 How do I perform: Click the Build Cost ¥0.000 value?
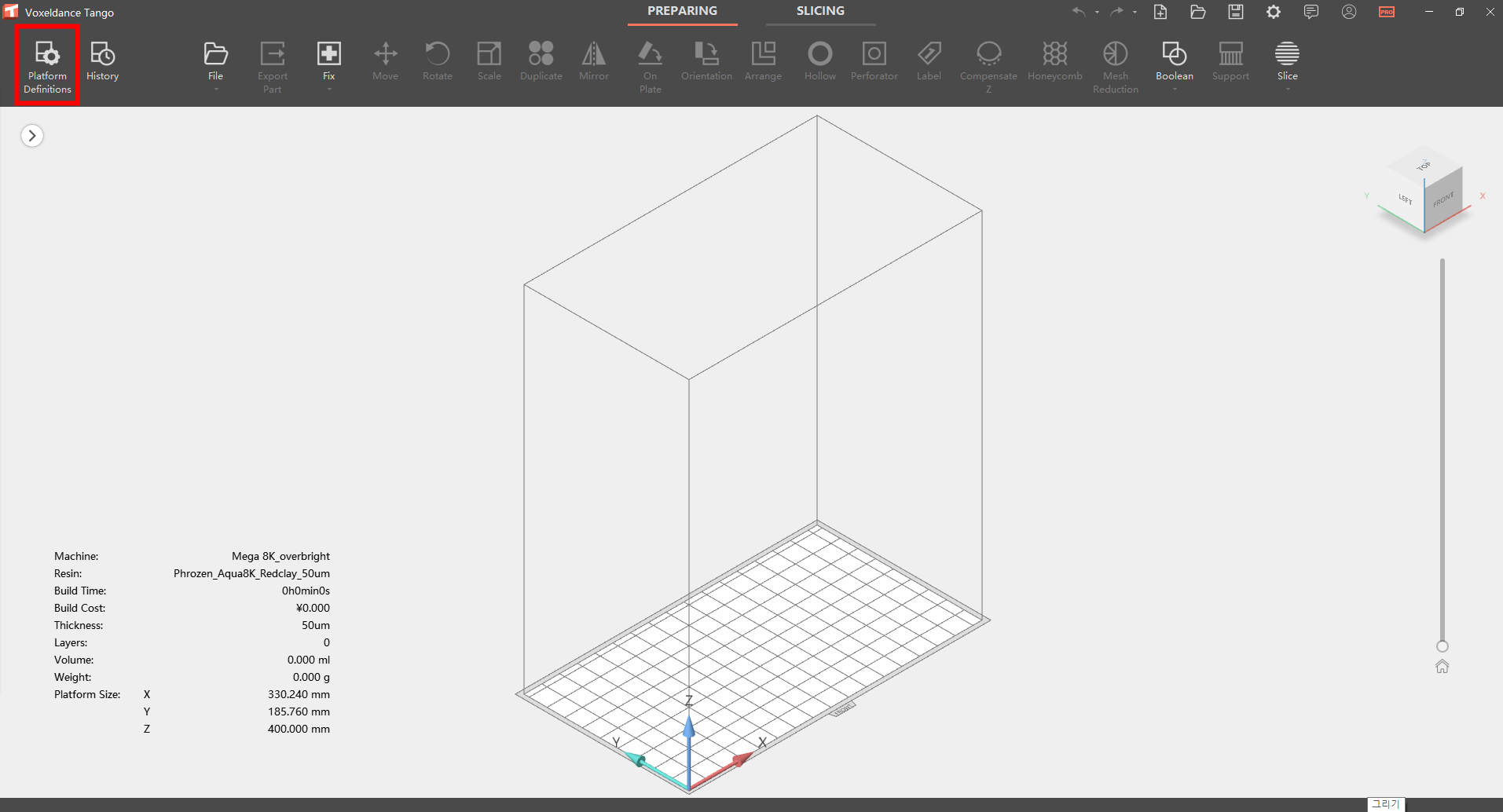[313, 608]
